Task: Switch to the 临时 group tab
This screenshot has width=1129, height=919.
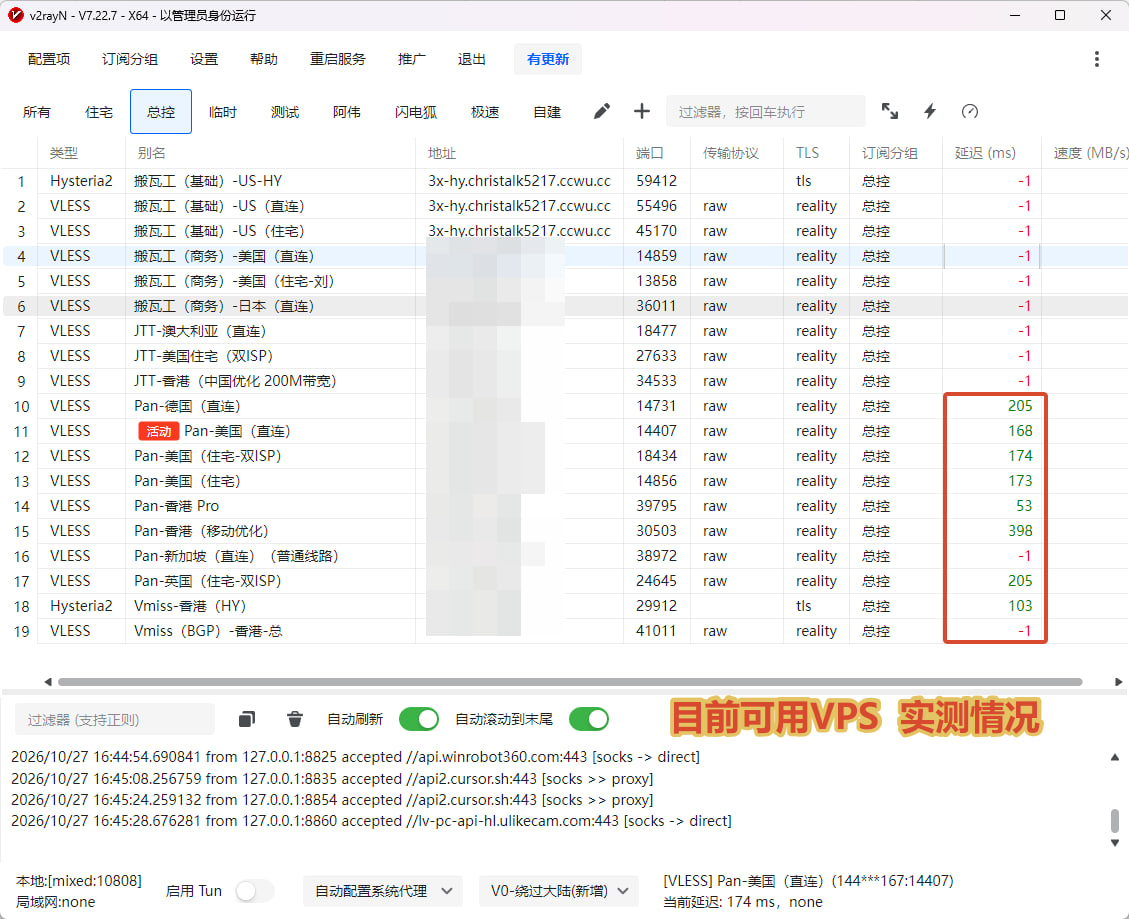Action: click(222, 112)
